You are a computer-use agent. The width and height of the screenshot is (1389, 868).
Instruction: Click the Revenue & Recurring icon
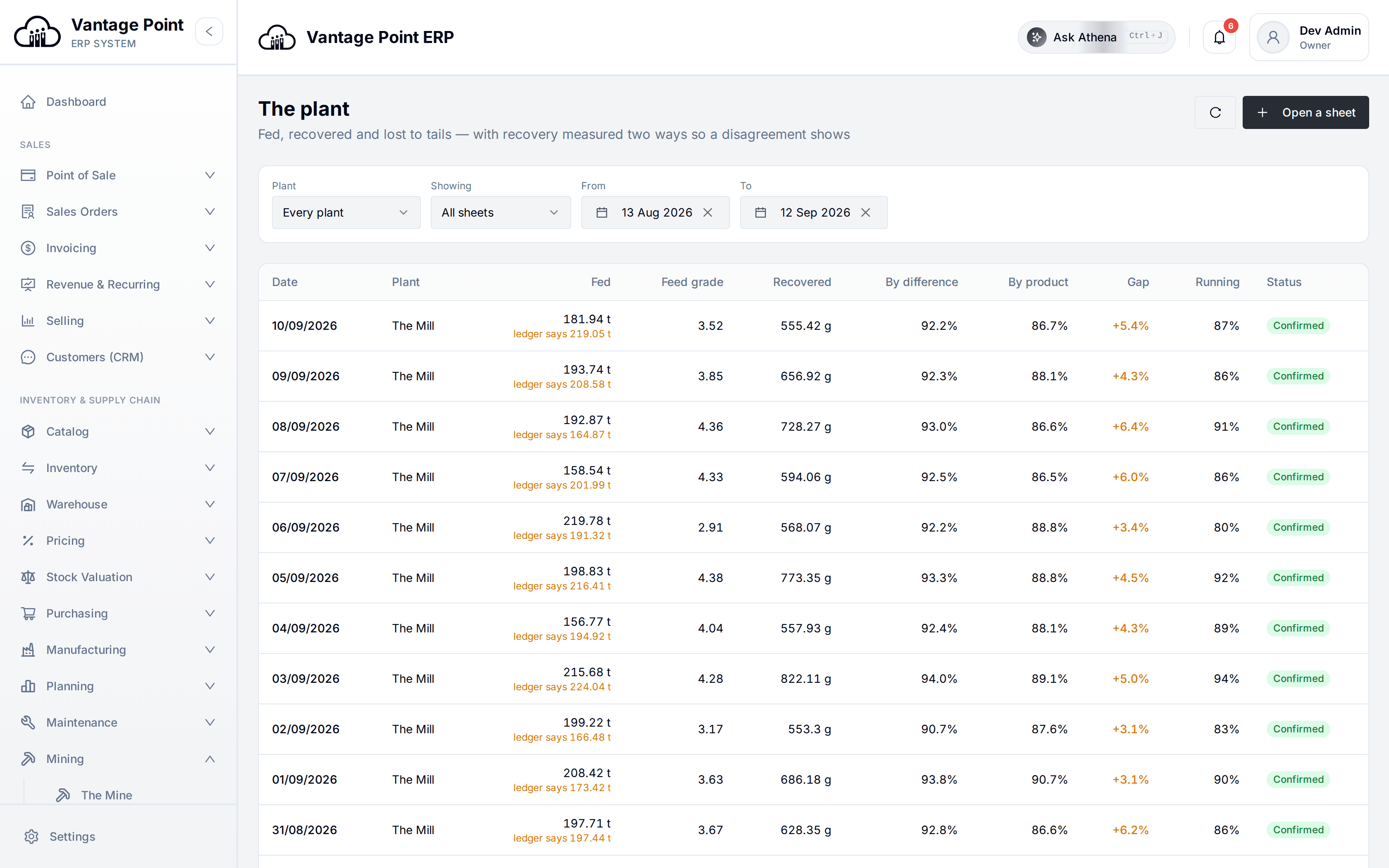click(x=28, y=284)
